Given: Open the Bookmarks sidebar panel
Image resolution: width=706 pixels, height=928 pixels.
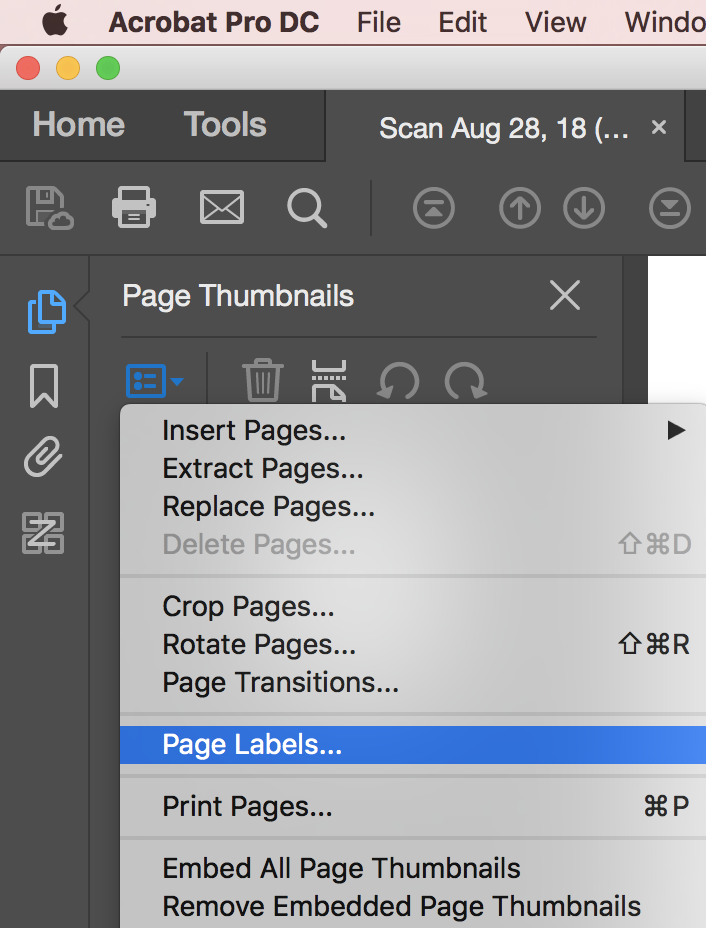Looking at the screenshot, I should [44, 385].
